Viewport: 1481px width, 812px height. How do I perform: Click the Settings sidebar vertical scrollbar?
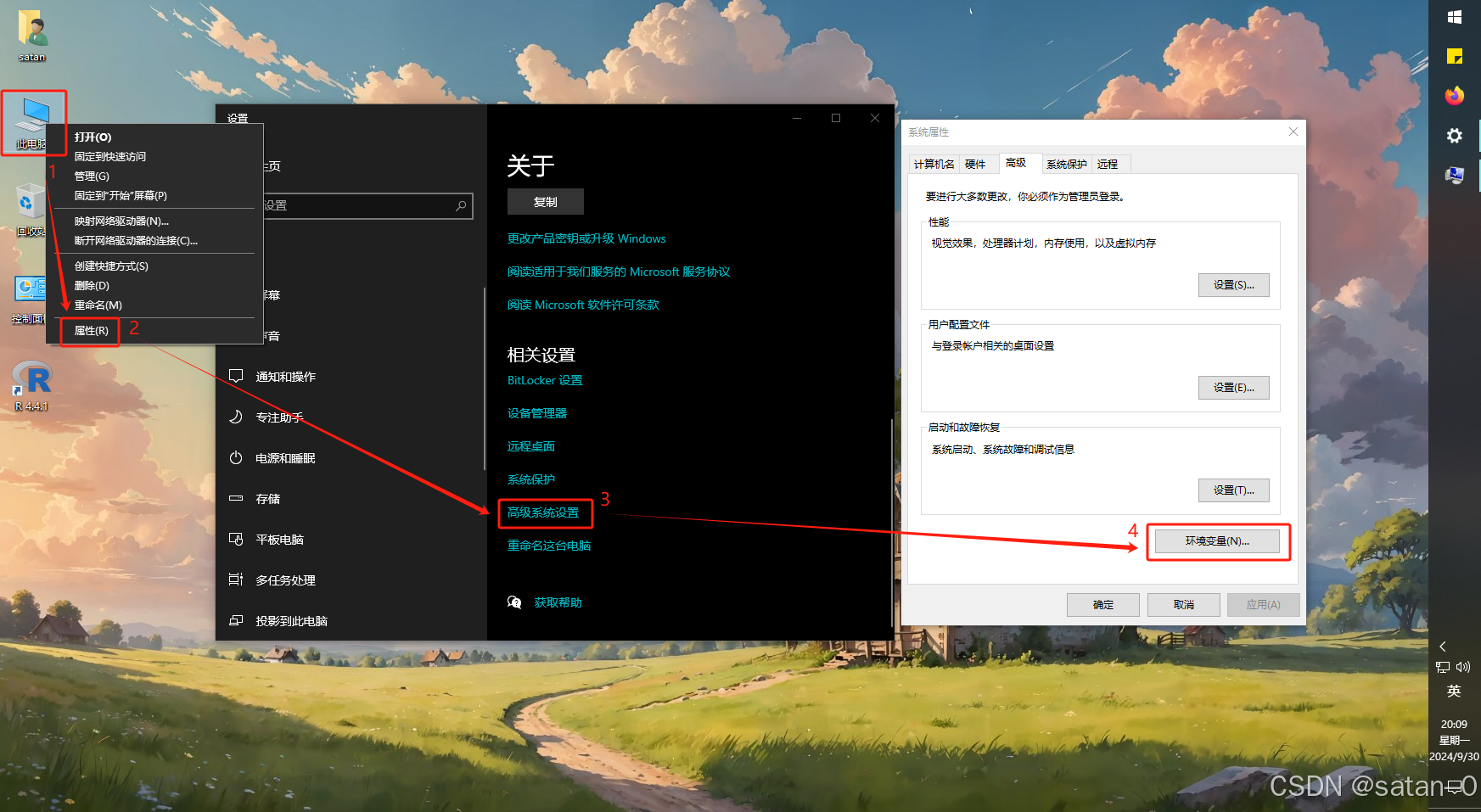coord(485,378)
